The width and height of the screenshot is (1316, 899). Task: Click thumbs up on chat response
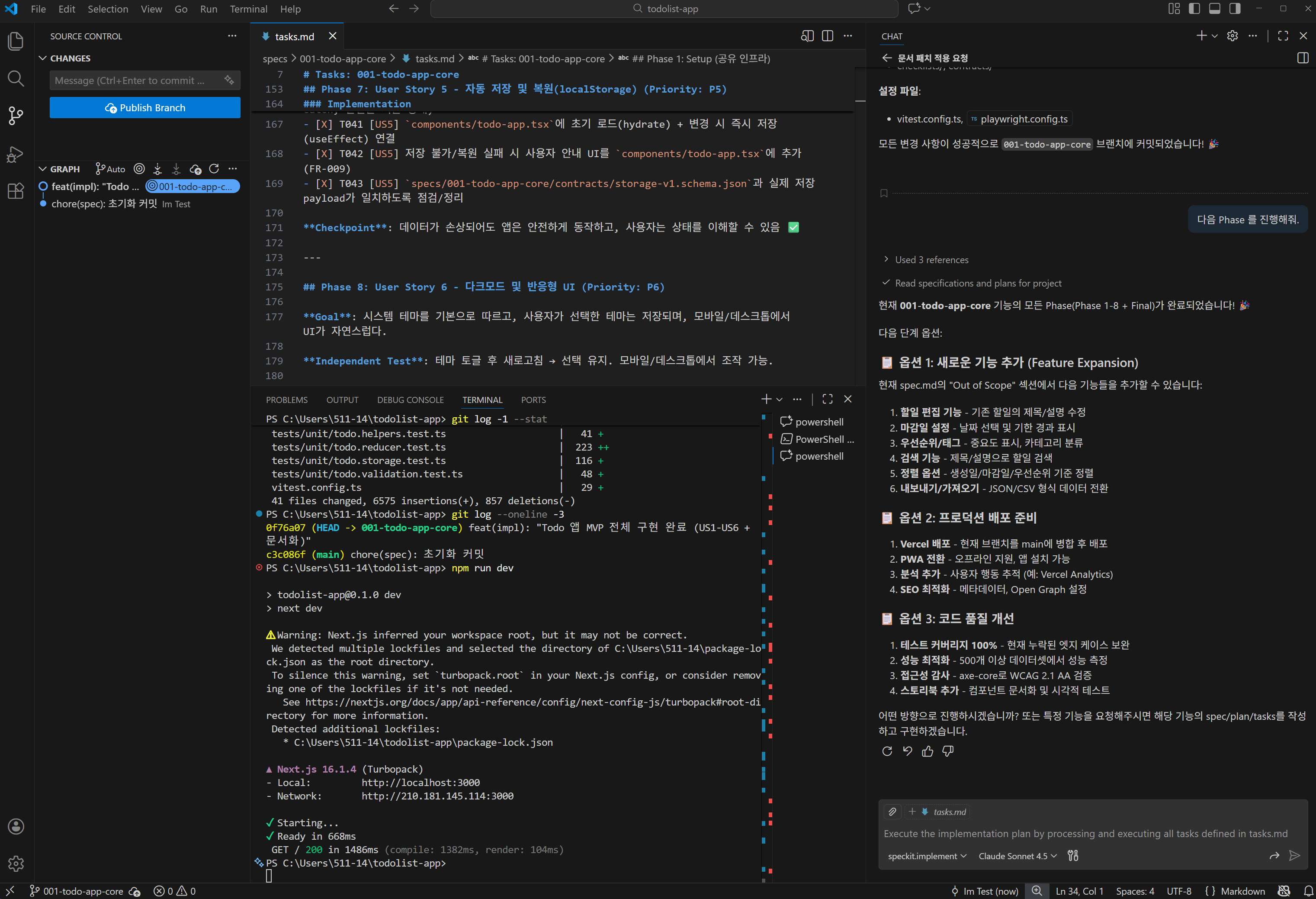(x=928, y=751)
